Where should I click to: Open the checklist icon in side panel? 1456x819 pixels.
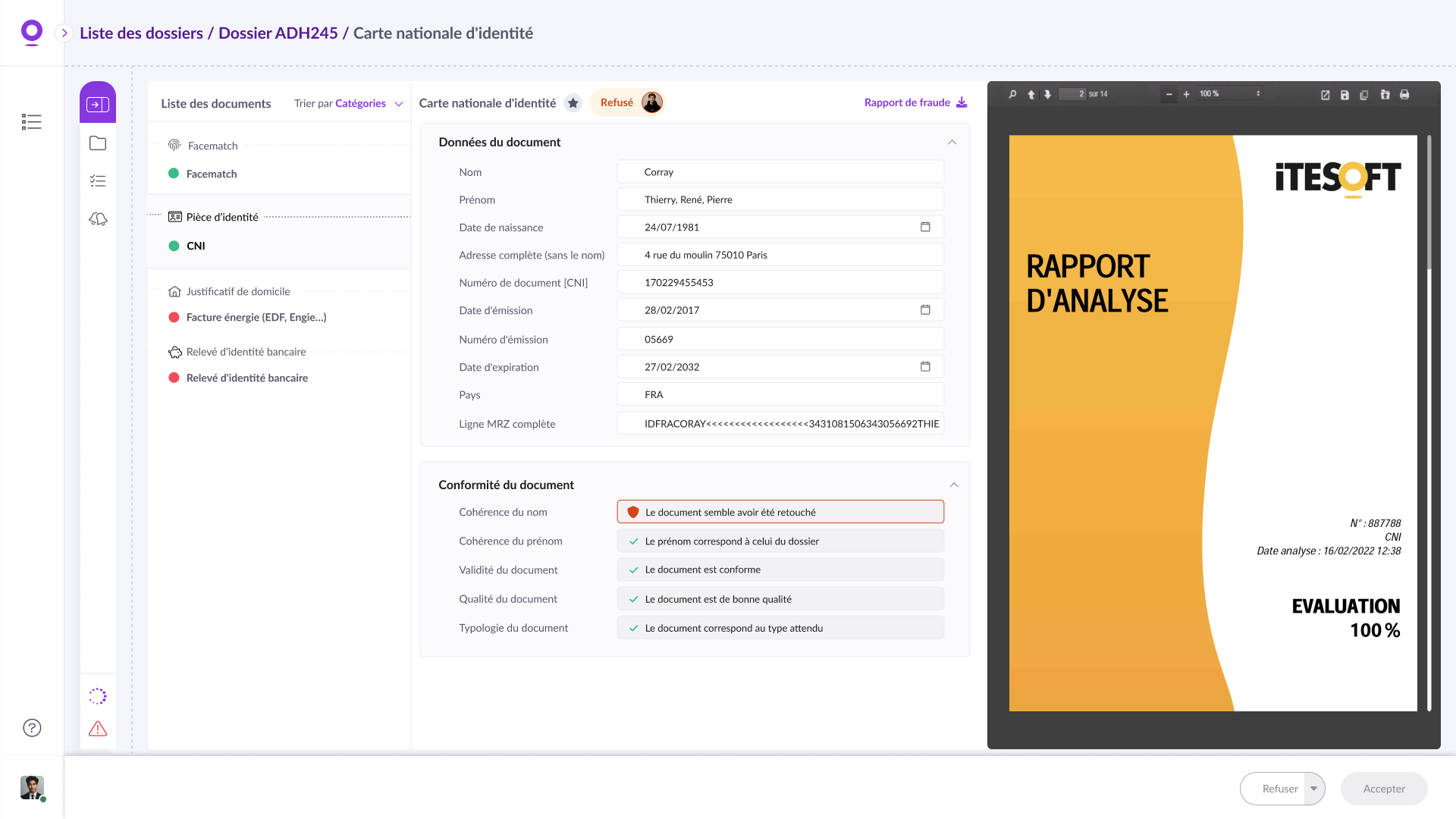(x=98, y=181)
